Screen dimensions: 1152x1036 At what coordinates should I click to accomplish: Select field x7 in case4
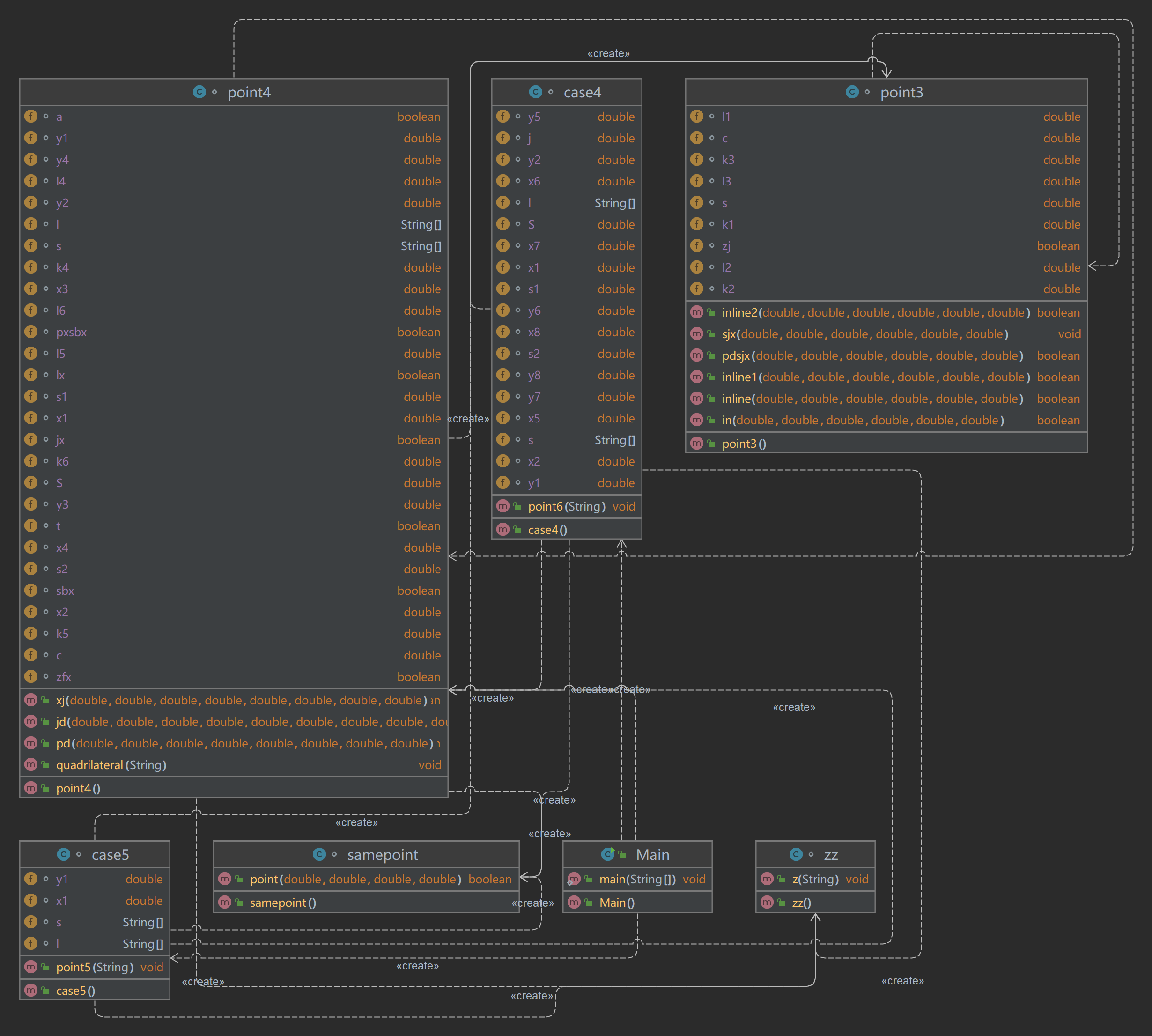pos(566,246)
